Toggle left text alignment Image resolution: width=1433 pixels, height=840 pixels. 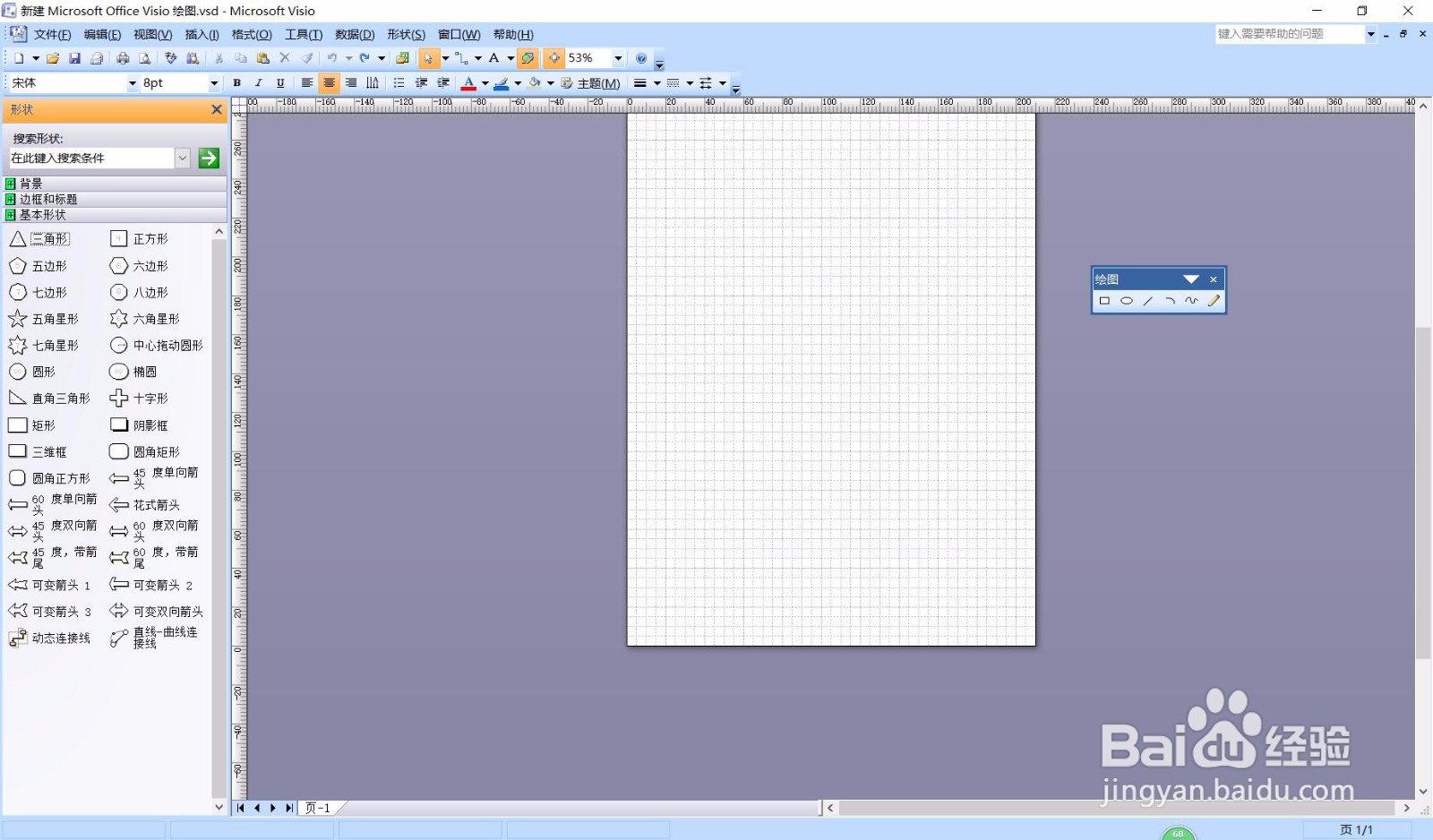coord(307,83)
